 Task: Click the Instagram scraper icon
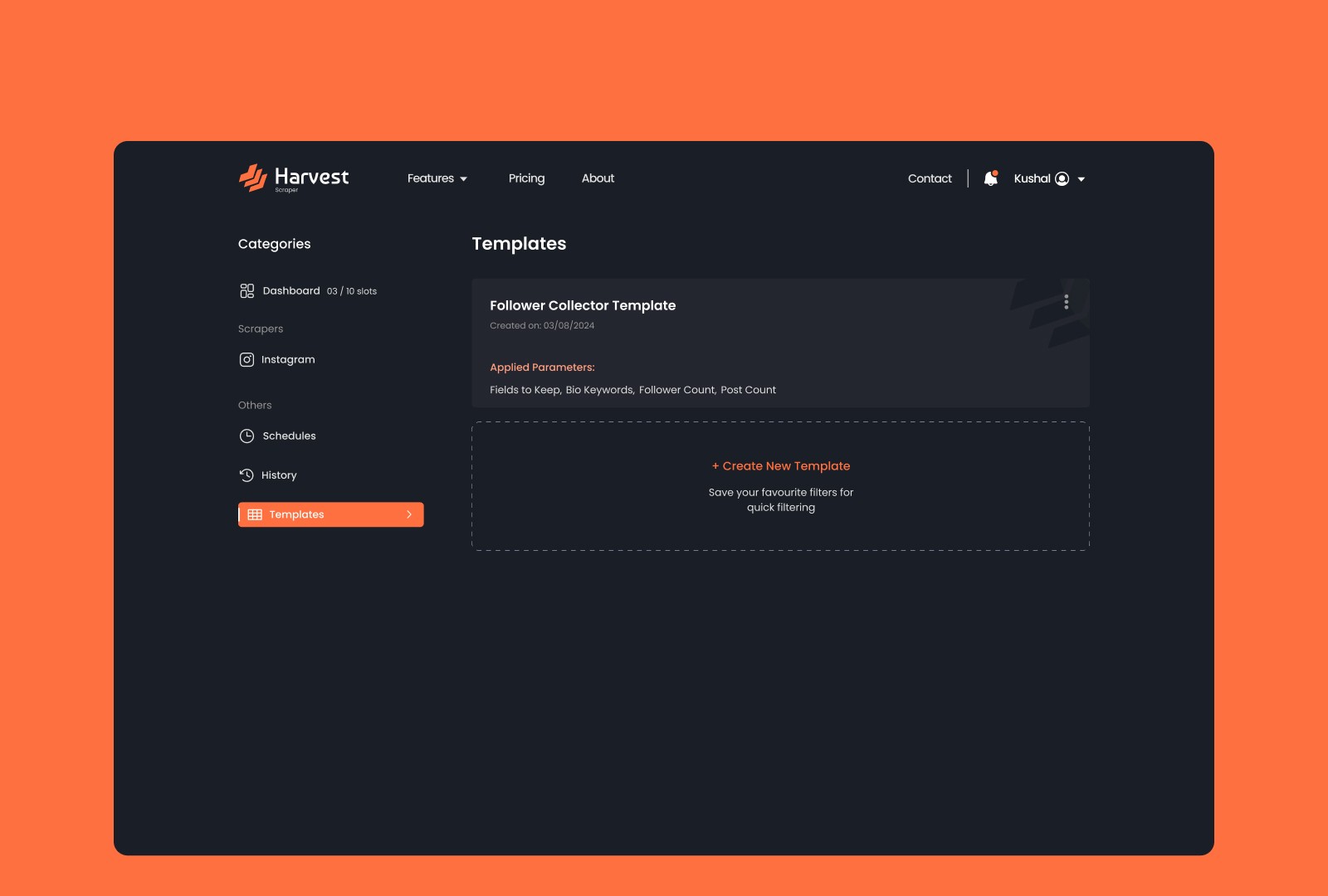(x=247, y=359)
